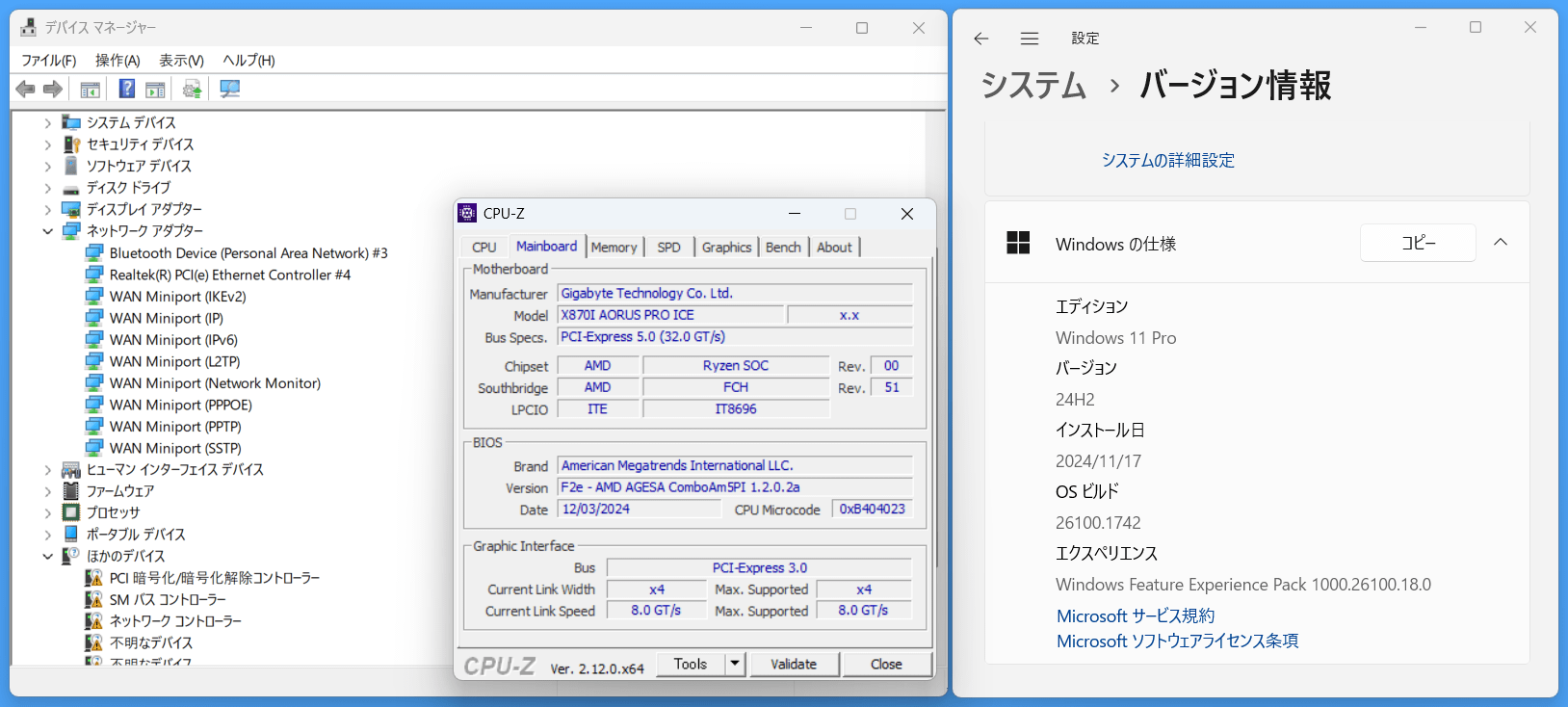Click the Device Manager title bar icon

pyautogui.click(x=29, y=27)
